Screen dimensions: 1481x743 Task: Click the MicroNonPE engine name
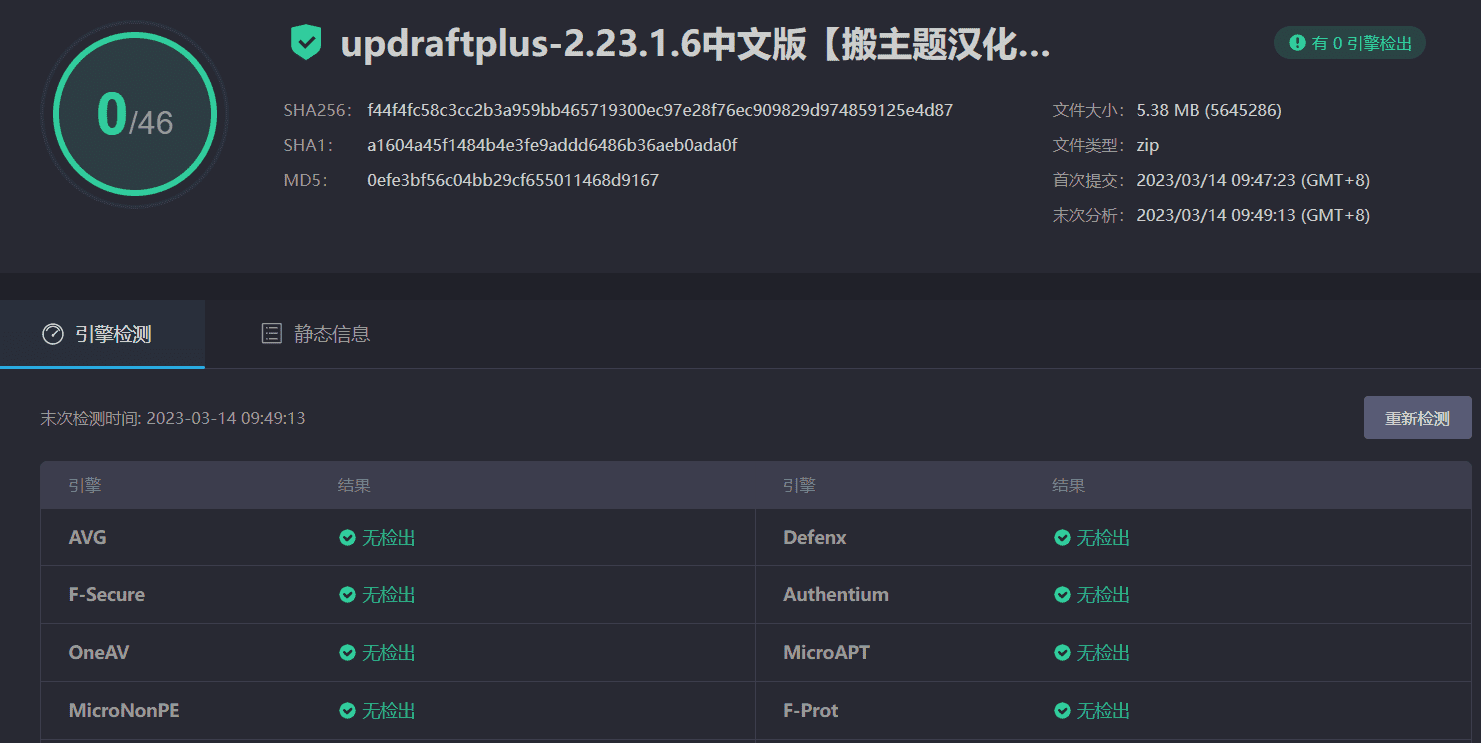click(124, 711)
